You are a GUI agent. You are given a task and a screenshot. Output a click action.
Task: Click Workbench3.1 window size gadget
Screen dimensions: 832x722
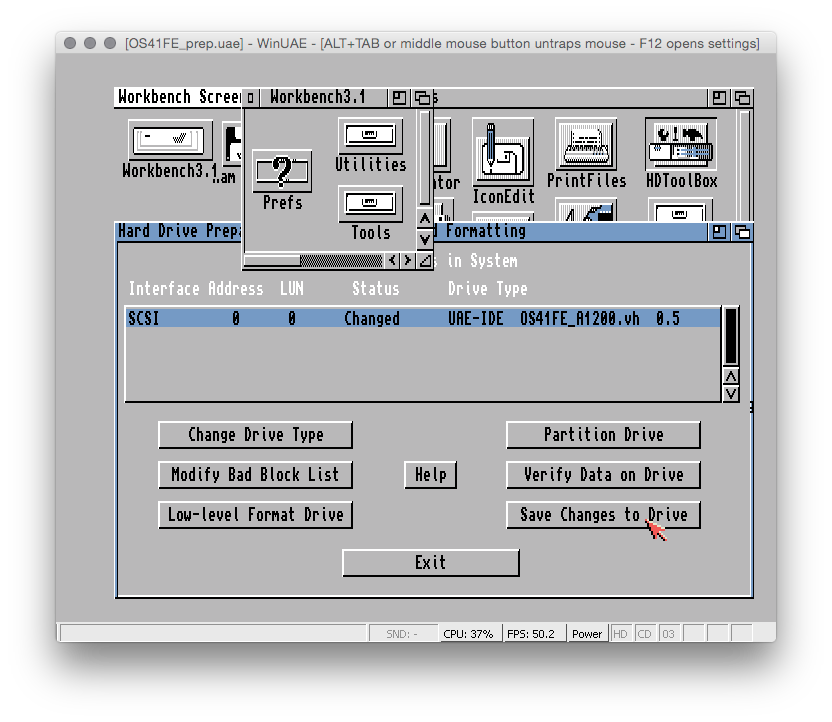[x=425, y=260]
